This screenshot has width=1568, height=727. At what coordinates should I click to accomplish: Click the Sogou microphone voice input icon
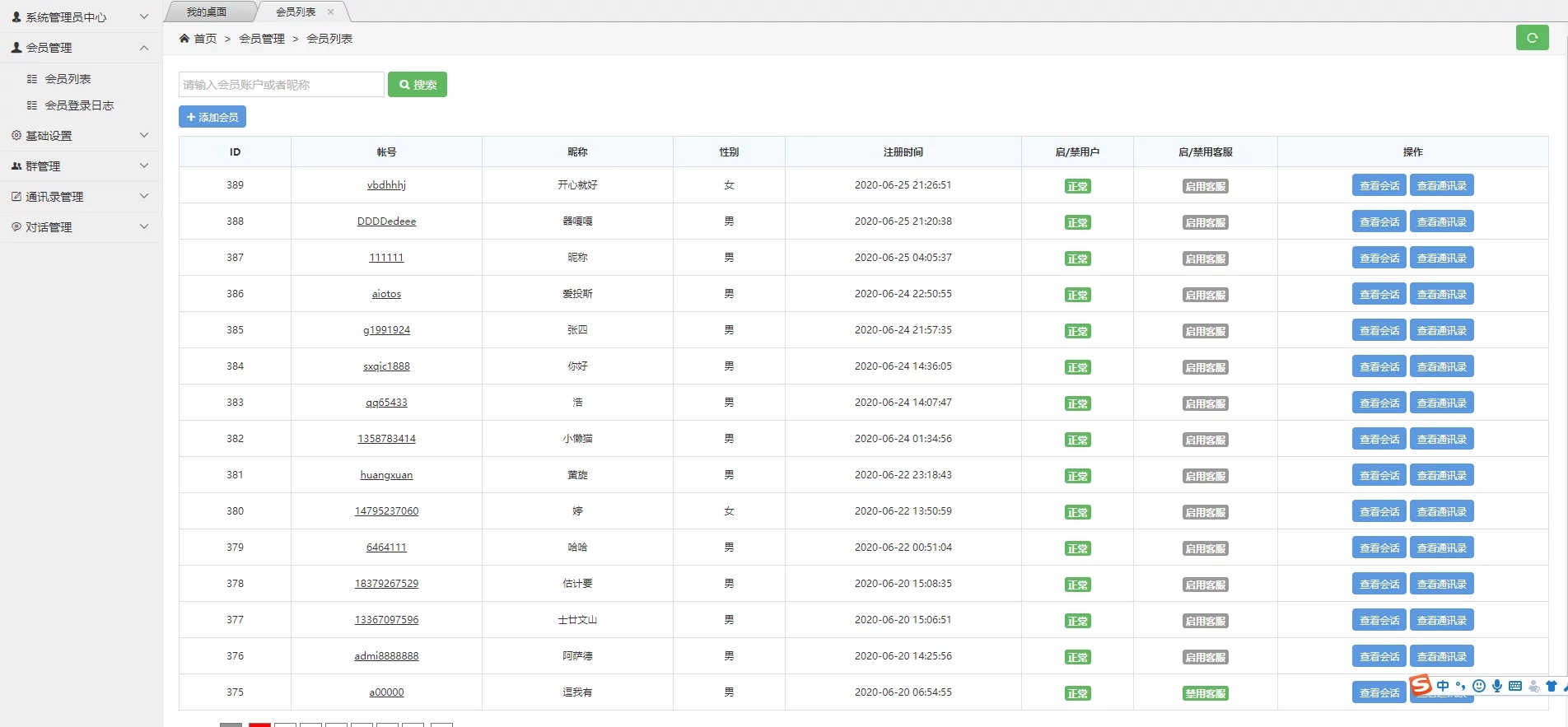pos(1497,686)
